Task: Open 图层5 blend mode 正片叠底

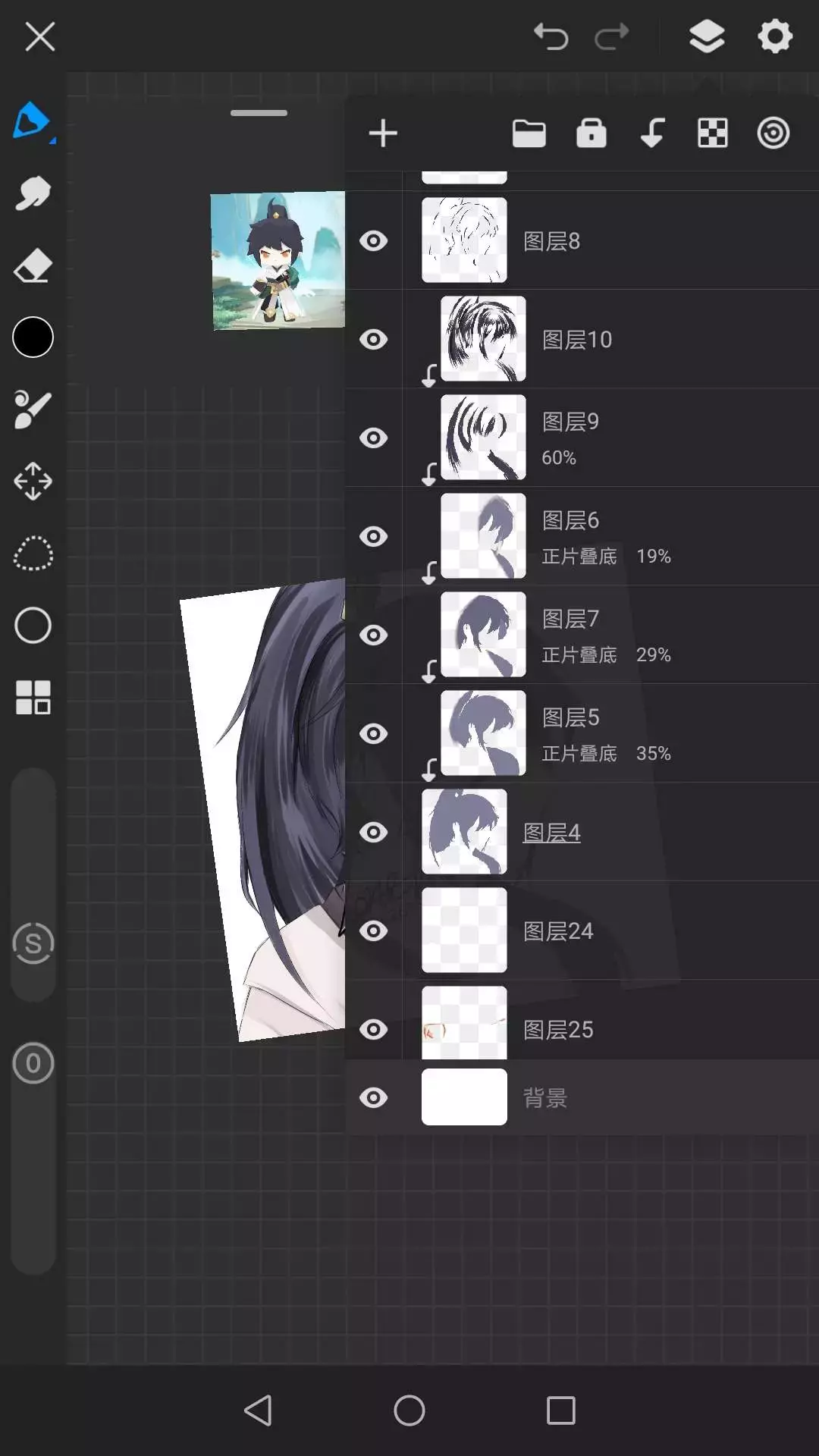Action: [x=579, y=753]
